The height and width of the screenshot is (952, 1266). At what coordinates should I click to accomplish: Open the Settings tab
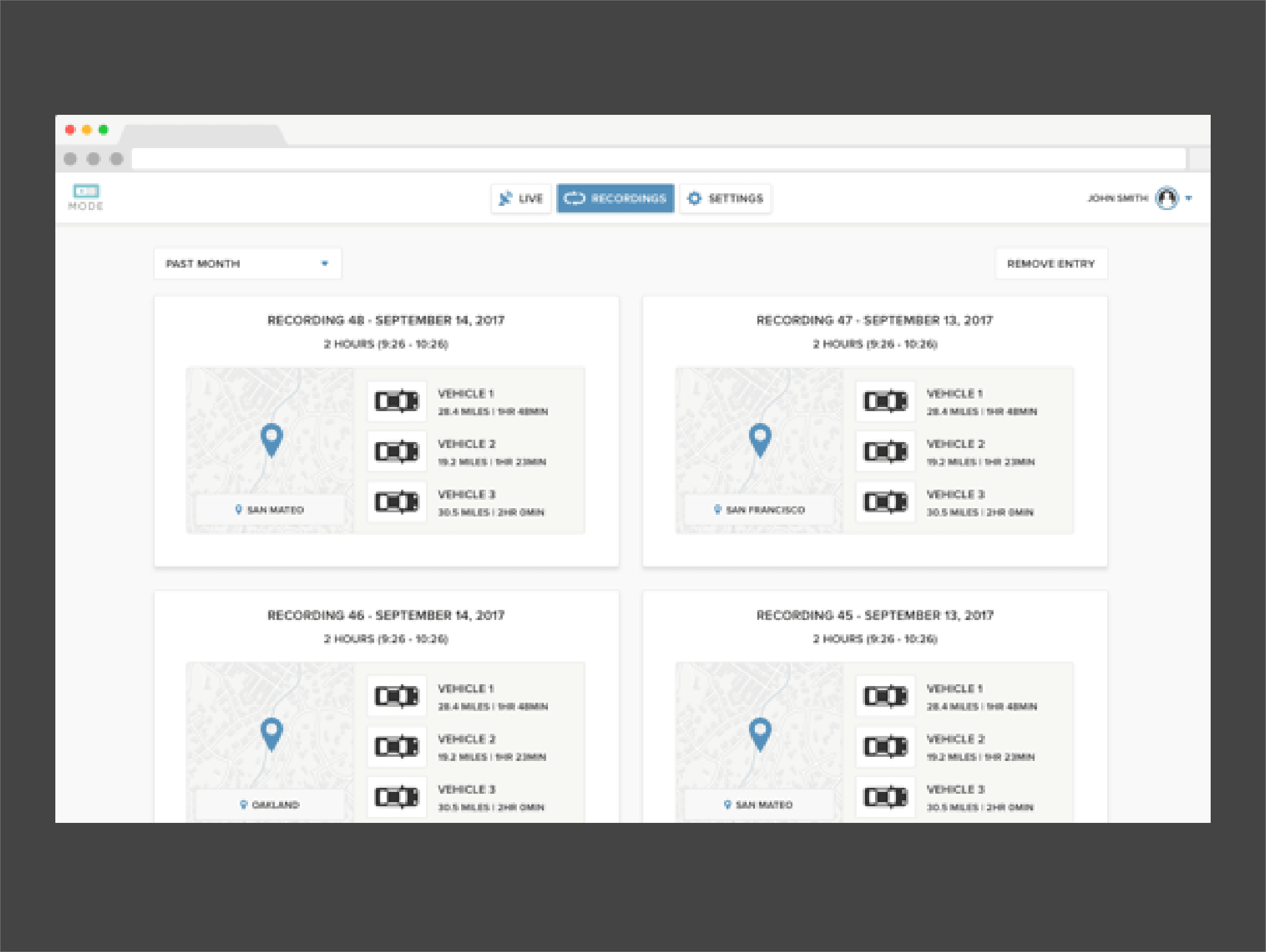pos(725,198)
